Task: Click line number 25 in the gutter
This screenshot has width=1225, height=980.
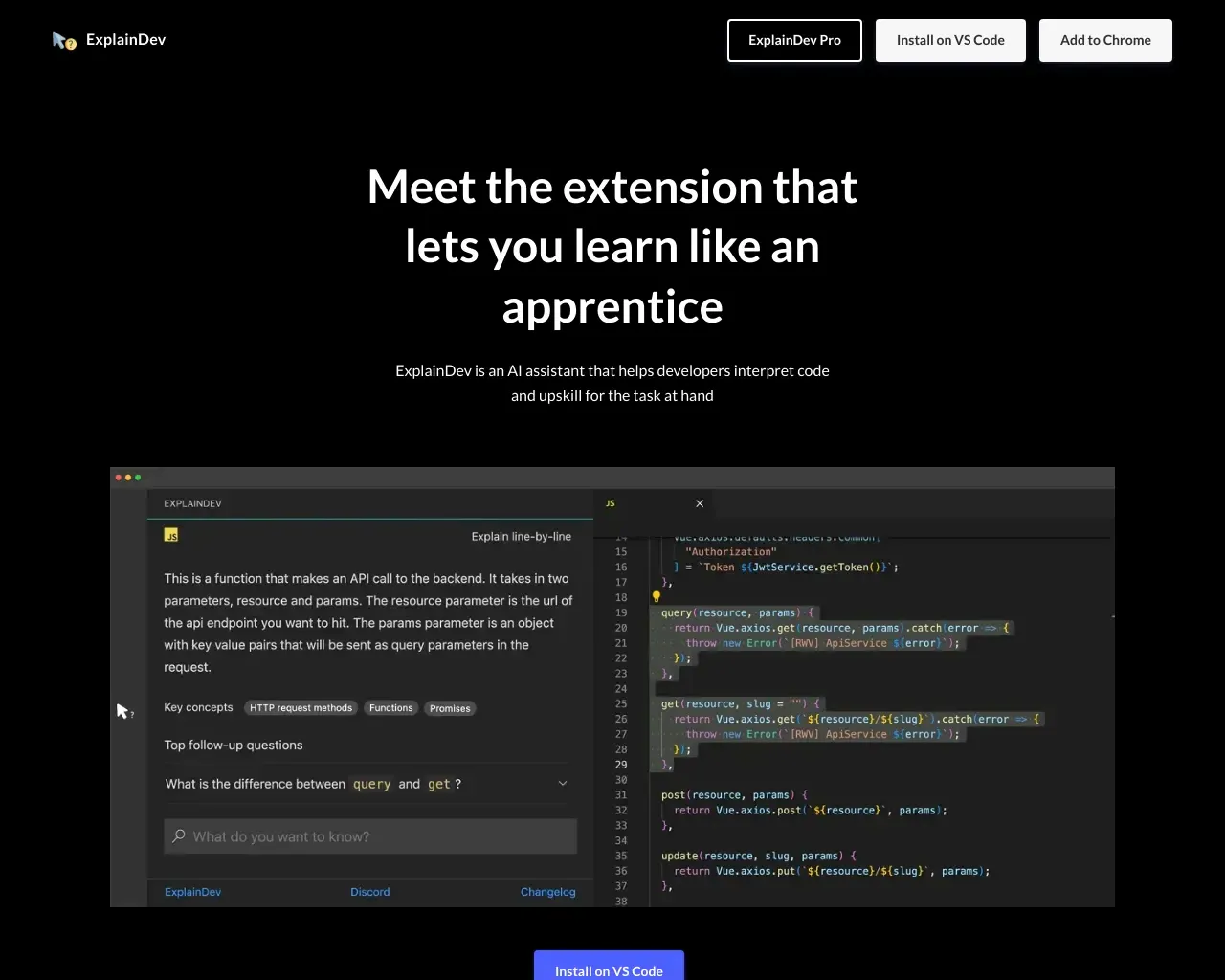Action: 621,703
